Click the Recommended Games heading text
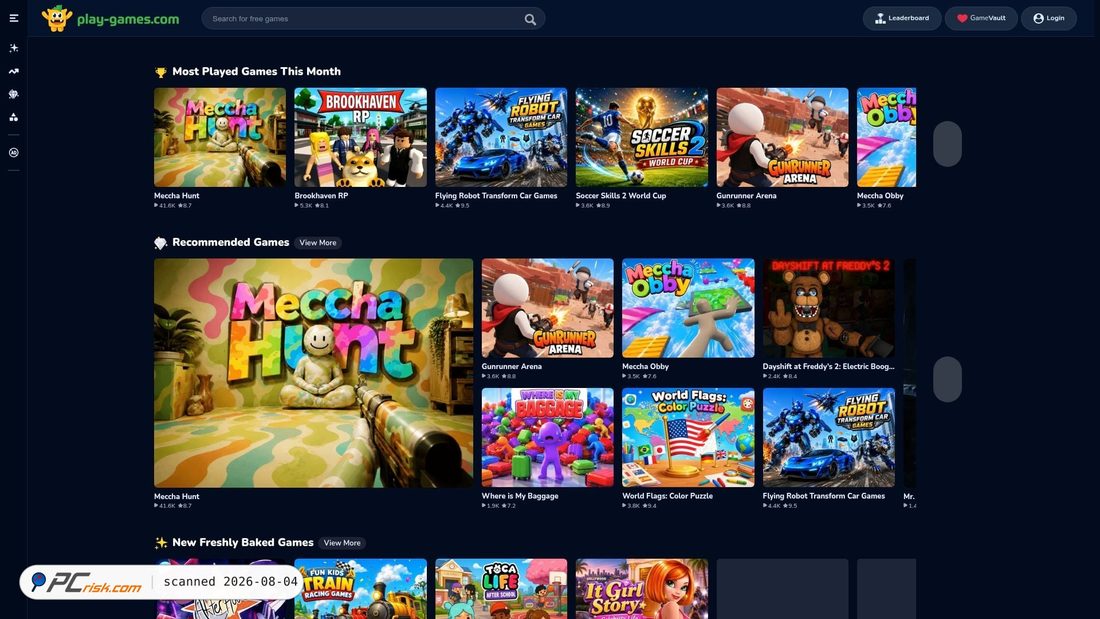The width and height of the screenshot is (1100, 619). click(231, 242)
